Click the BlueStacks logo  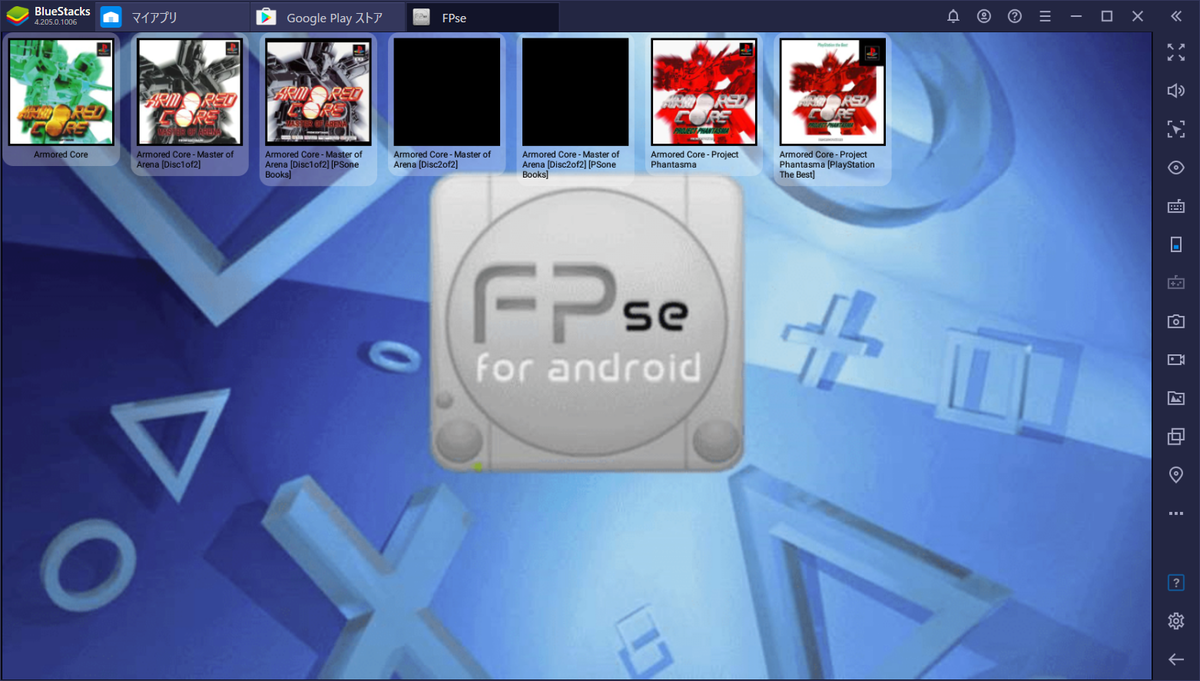tap(19, 16)
